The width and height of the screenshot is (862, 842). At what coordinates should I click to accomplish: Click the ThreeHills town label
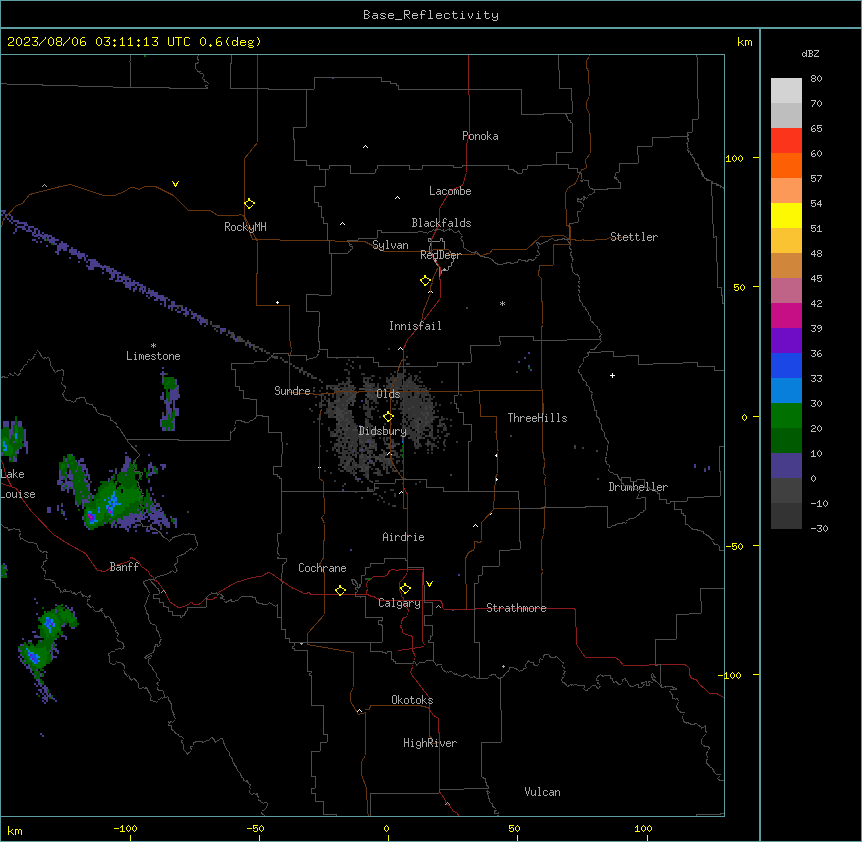pos(537,418)
